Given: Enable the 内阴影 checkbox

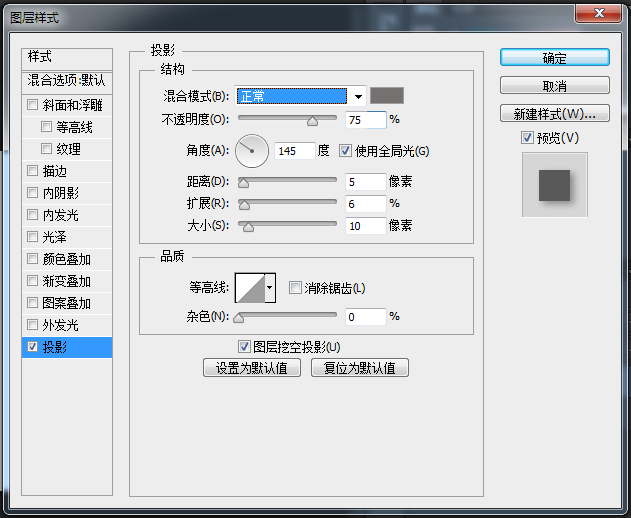Looking at the screenshot, I should [32, 192].
